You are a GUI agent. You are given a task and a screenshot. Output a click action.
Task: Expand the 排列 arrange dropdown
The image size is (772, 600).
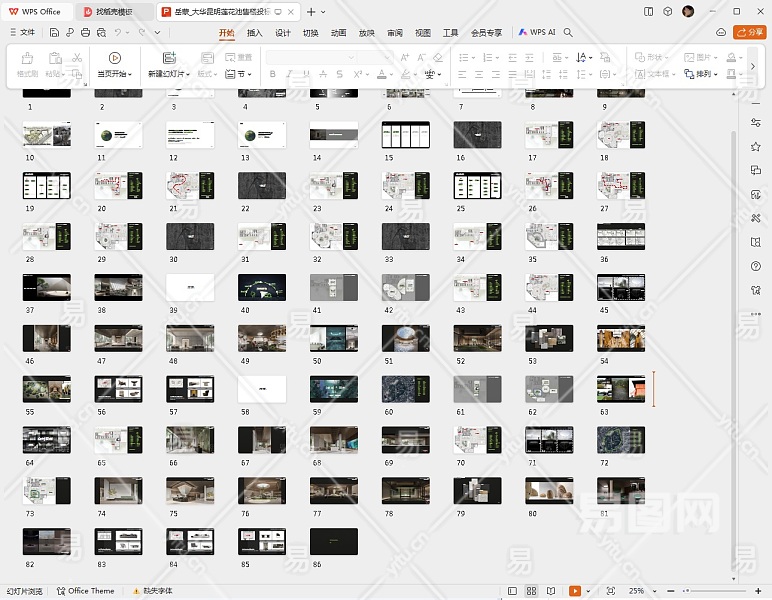click(x=707, y=74)
